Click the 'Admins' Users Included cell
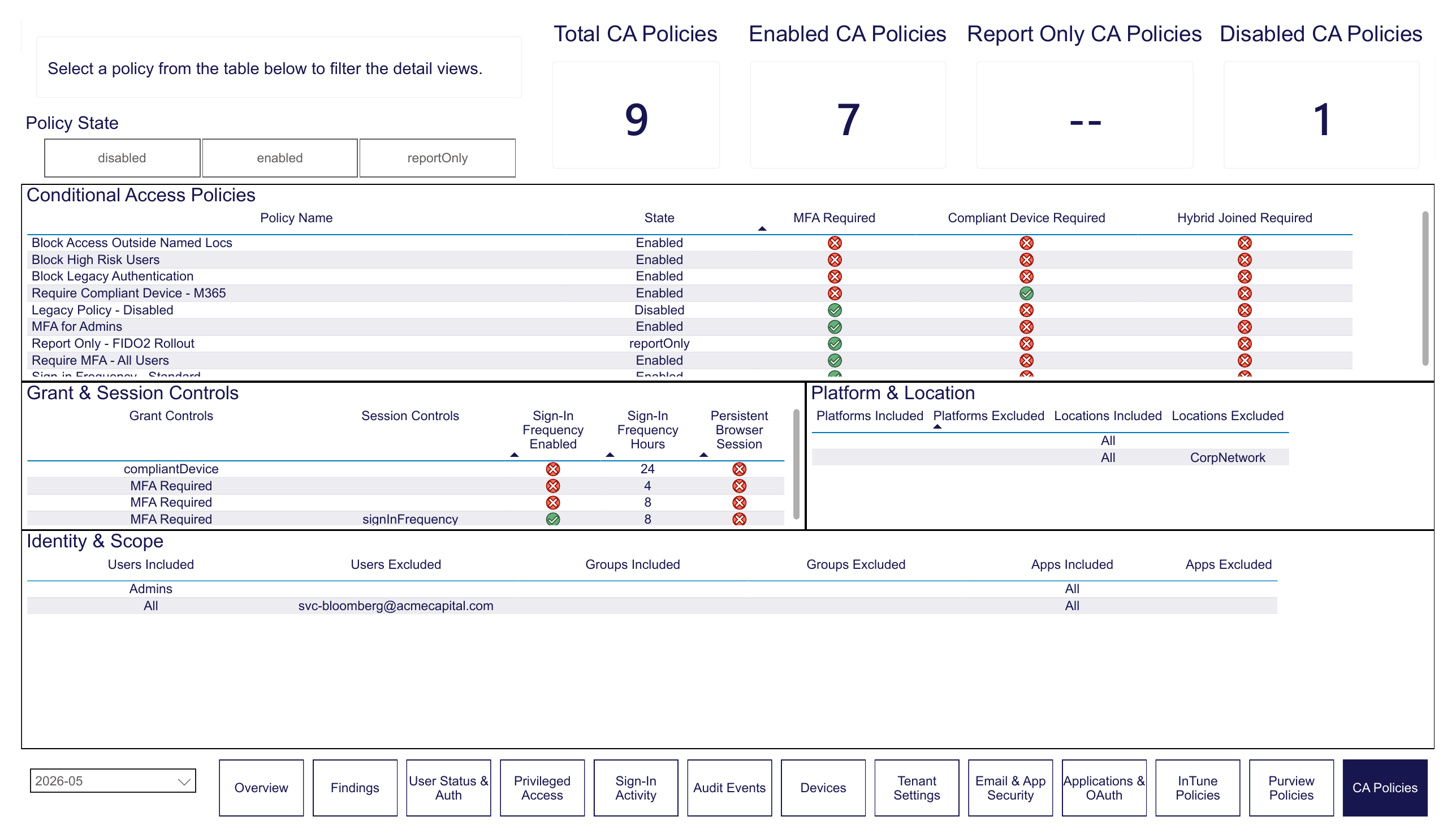 150,589
